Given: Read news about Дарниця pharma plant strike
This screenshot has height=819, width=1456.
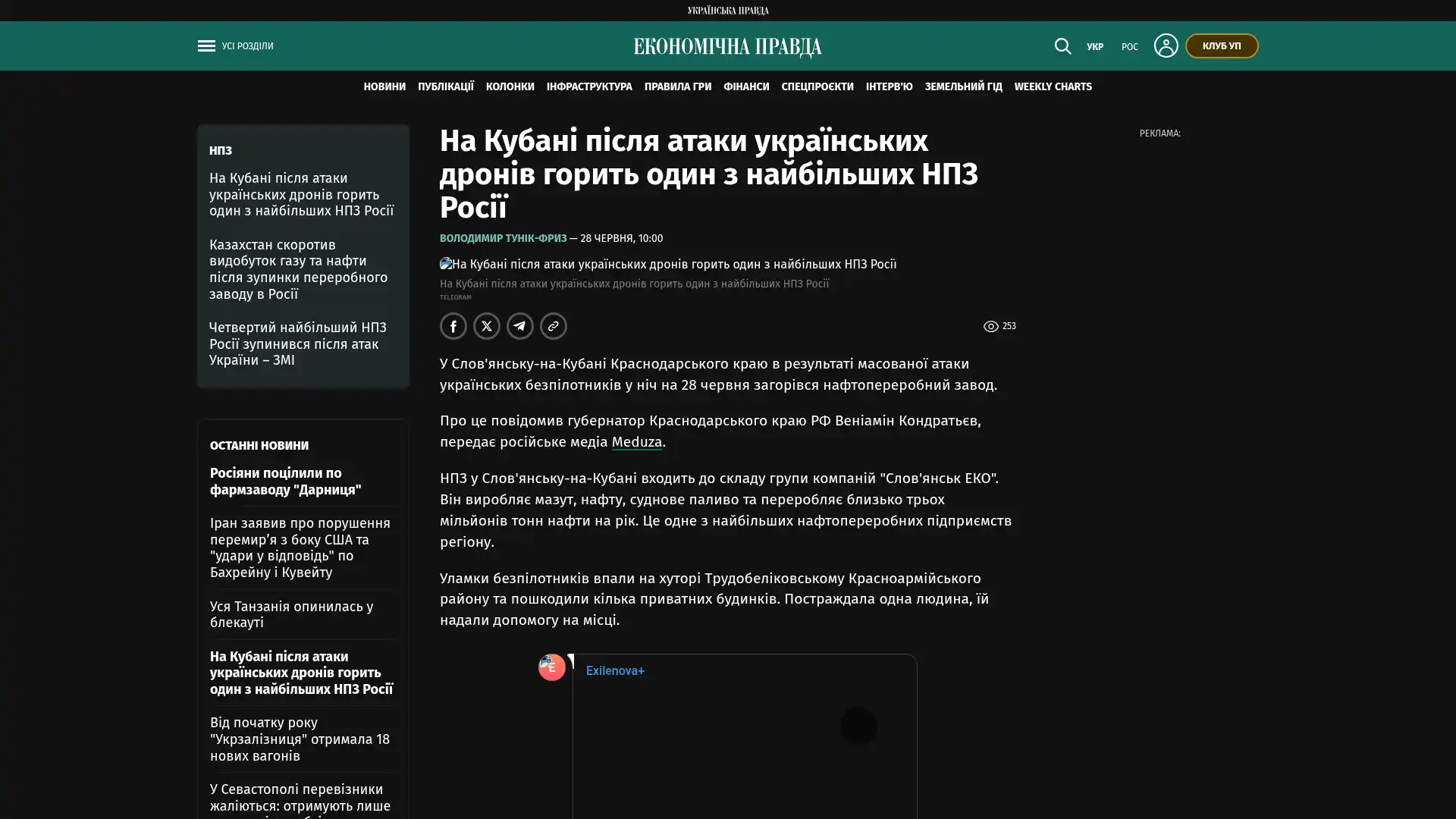Looking at the screenshot, I should pos(286,481).
